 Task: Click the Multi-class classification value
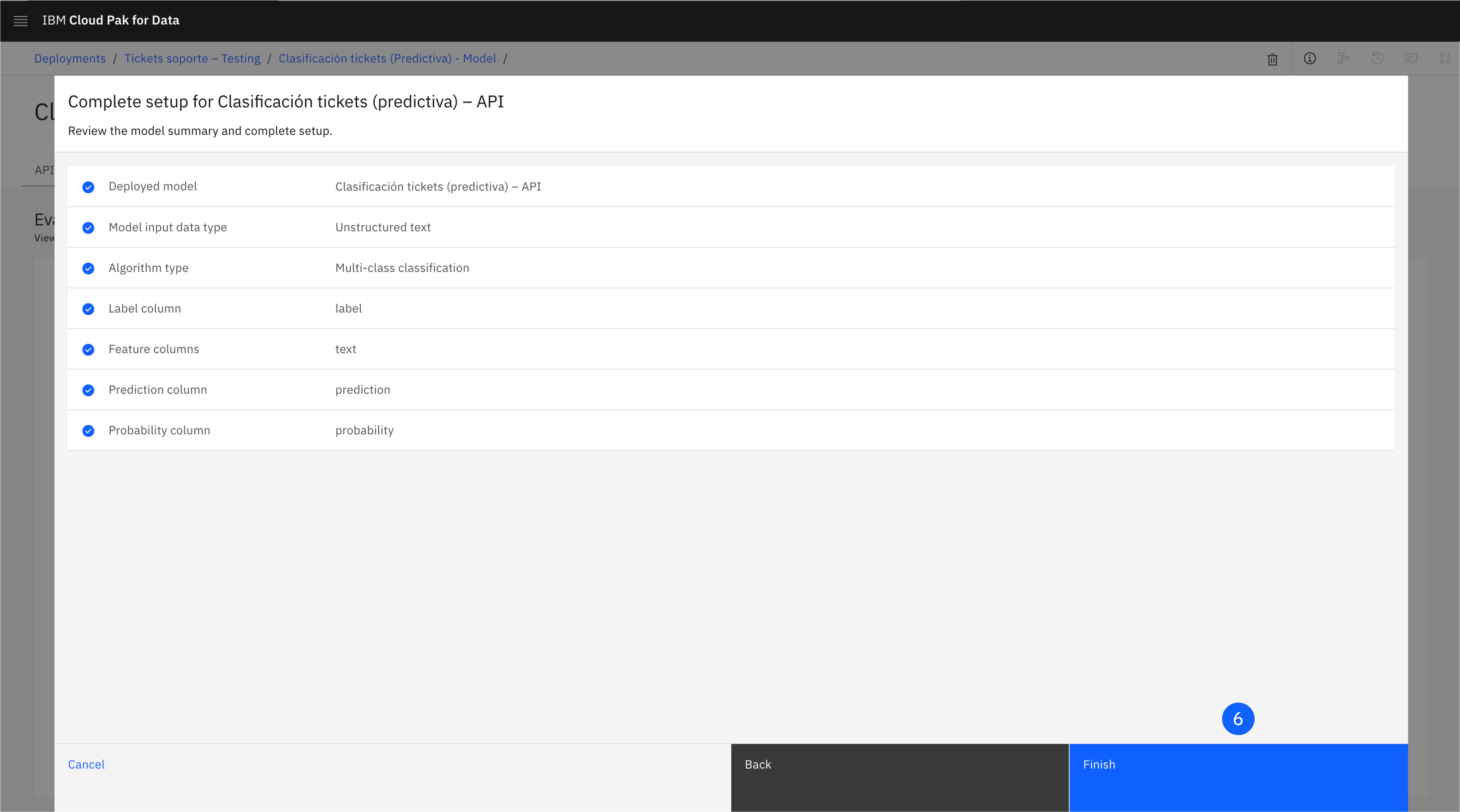coord(402,268)
